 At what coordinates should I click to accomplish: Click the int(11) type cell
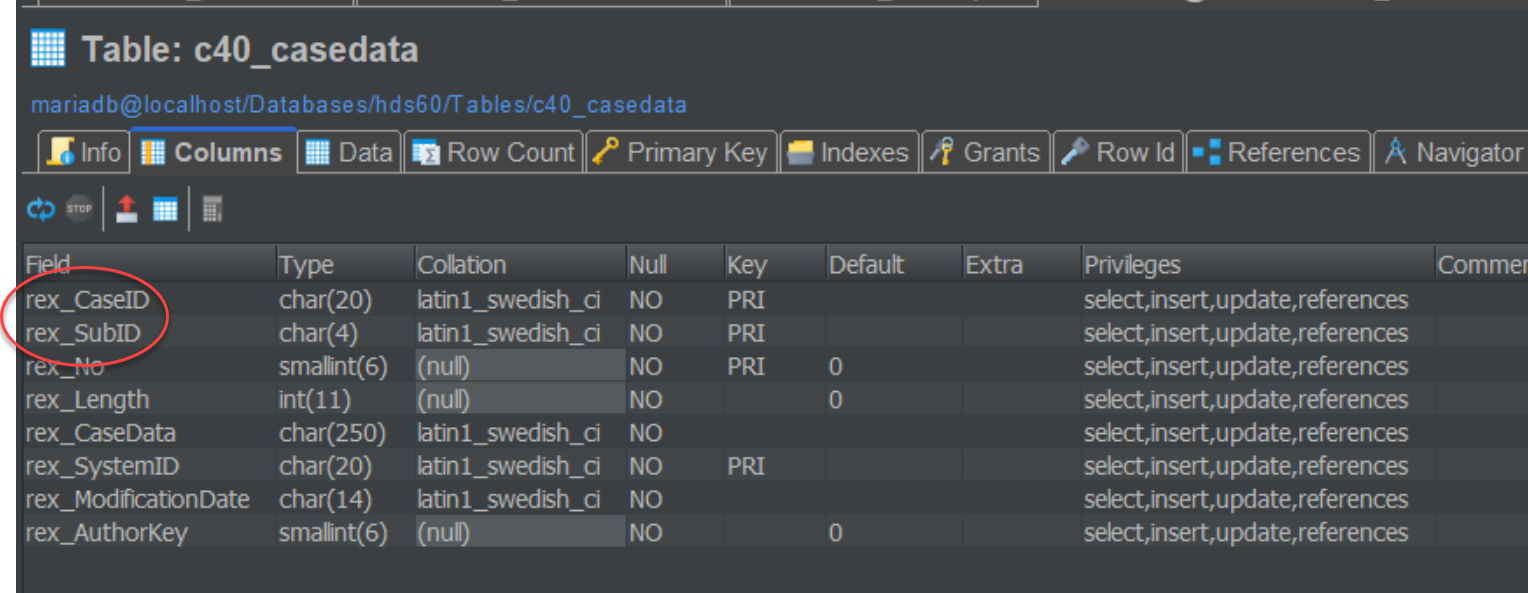(x=345, y=399)
